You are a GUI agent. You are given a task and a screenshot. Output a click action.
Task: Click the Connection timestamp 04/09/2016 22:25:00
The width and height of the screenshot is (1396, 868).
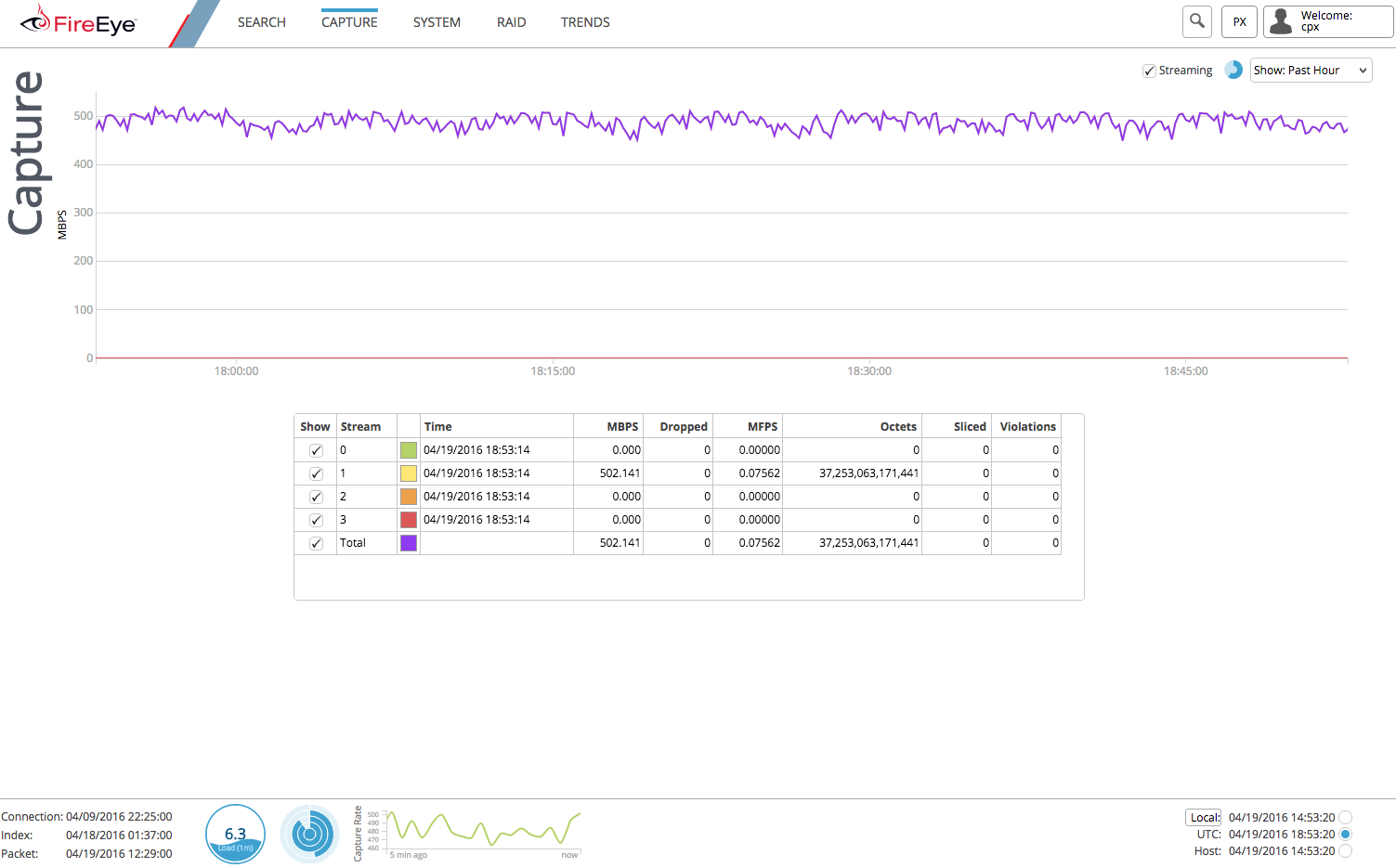click(x=119, y=817)
